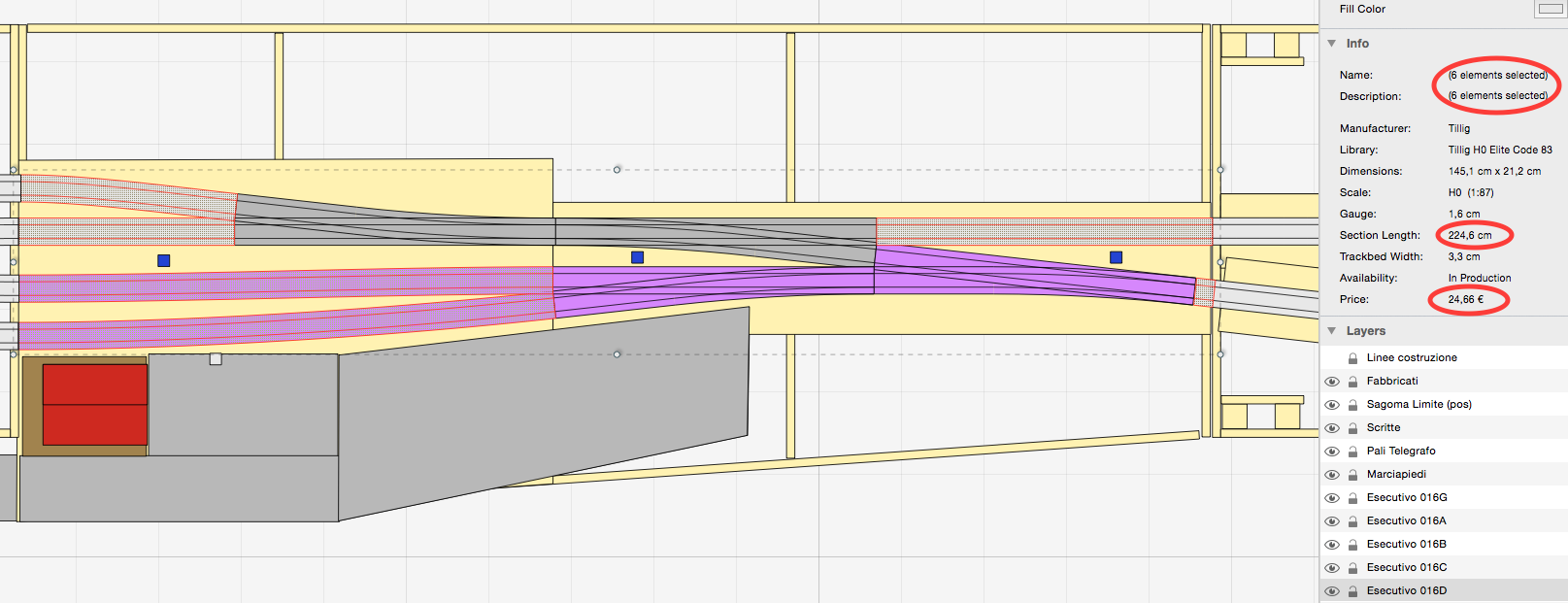The width and height of the screenshot is (1568, 603).
Task: Toggle the lock on Pali Telegrafo layer
Action: tap(1352, 452)
